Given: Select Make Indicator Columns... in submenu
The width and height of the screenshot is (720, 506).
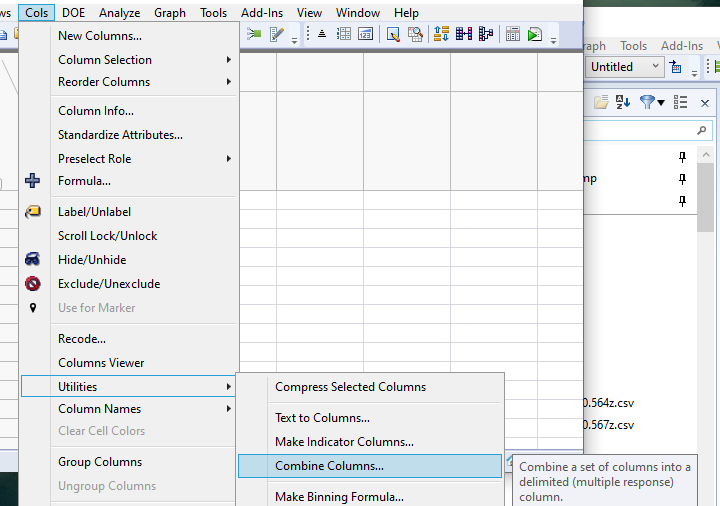Looking at the screenshot, I should point(344,442).
